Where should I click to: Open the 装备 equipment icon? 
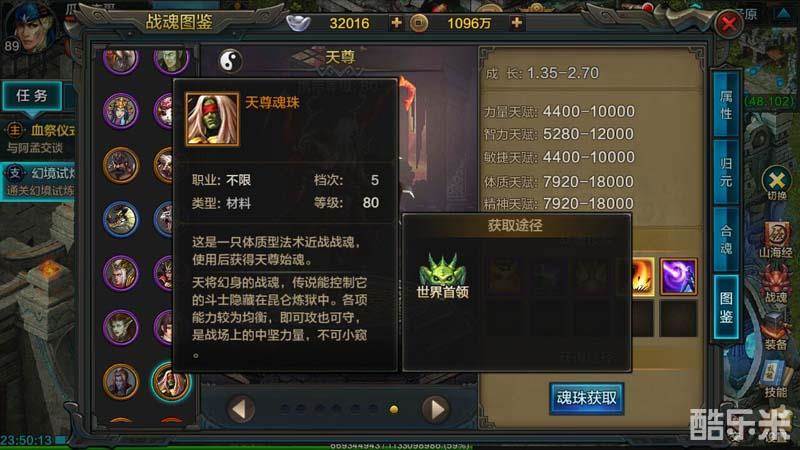pyautogui.click(x=776, y=332)
